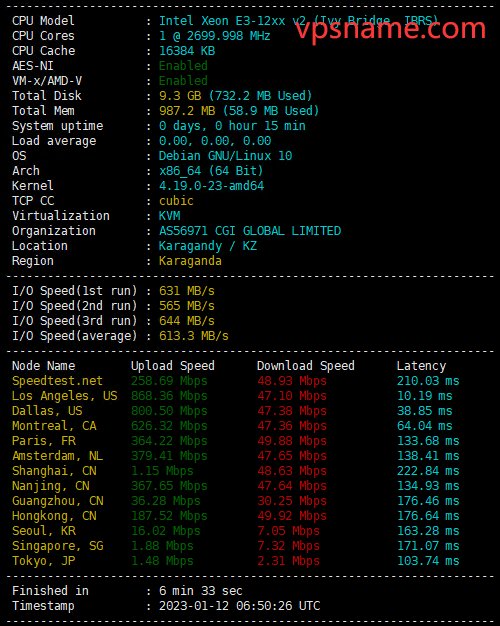The width and height of the screenshot is (500, 626).
Task: Click the AES-NI Enabled status
Action: click(x=183, y=65)
